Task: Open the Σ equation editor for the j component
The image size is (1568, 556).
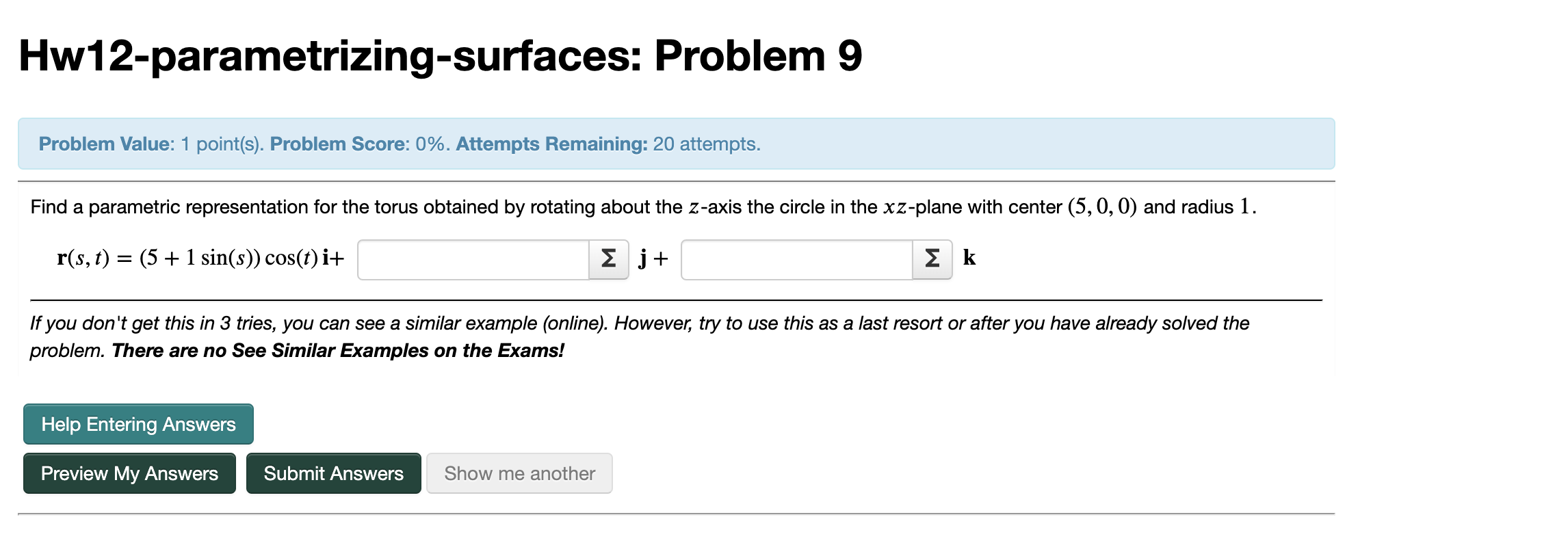Action: point(607,259)
